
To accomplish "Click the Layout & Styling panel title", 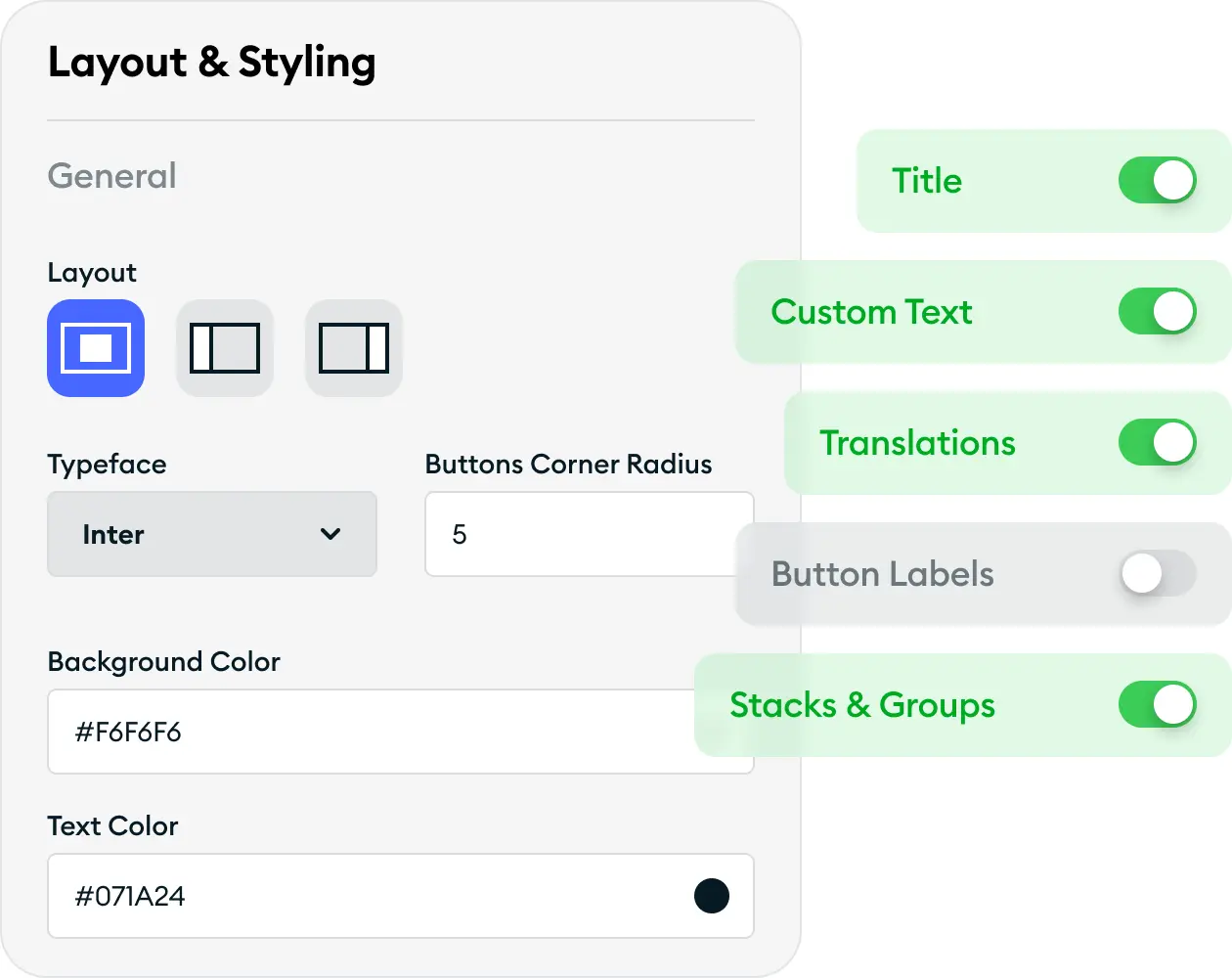I will [x=211, y=62].
